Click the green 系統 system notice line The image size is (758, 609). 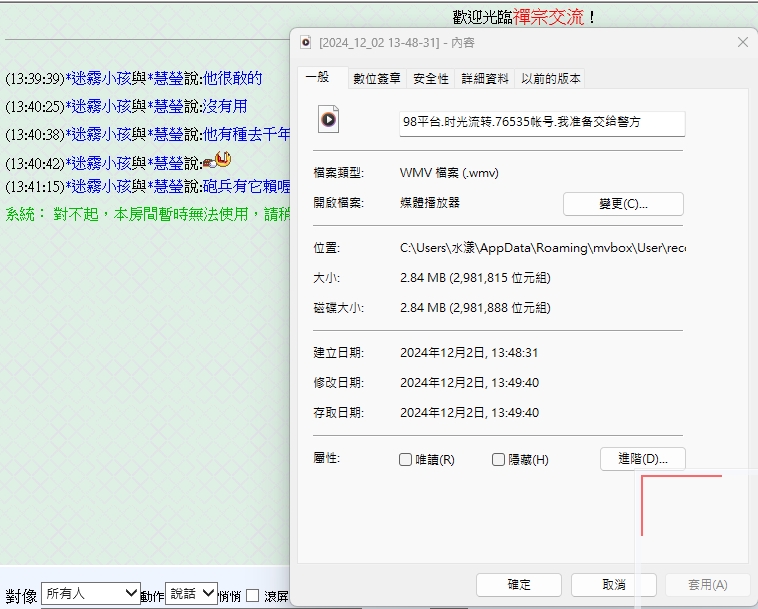(147, 214)
